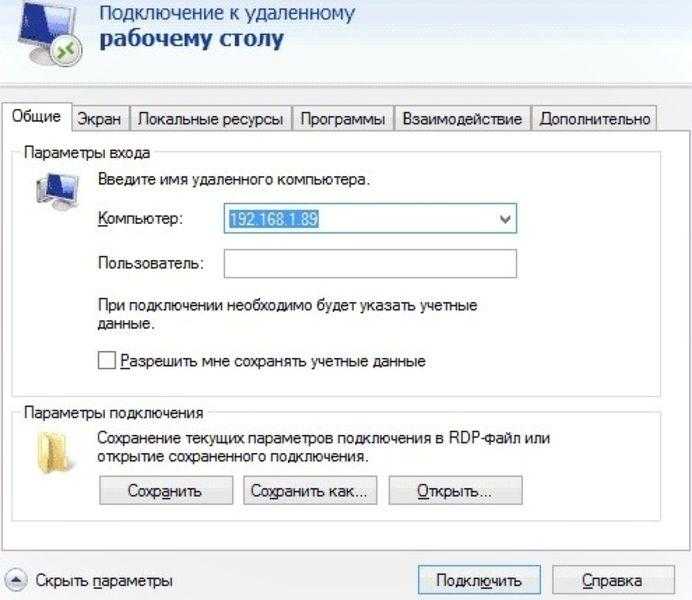Open the Дополнительно tab

point(594,119)
